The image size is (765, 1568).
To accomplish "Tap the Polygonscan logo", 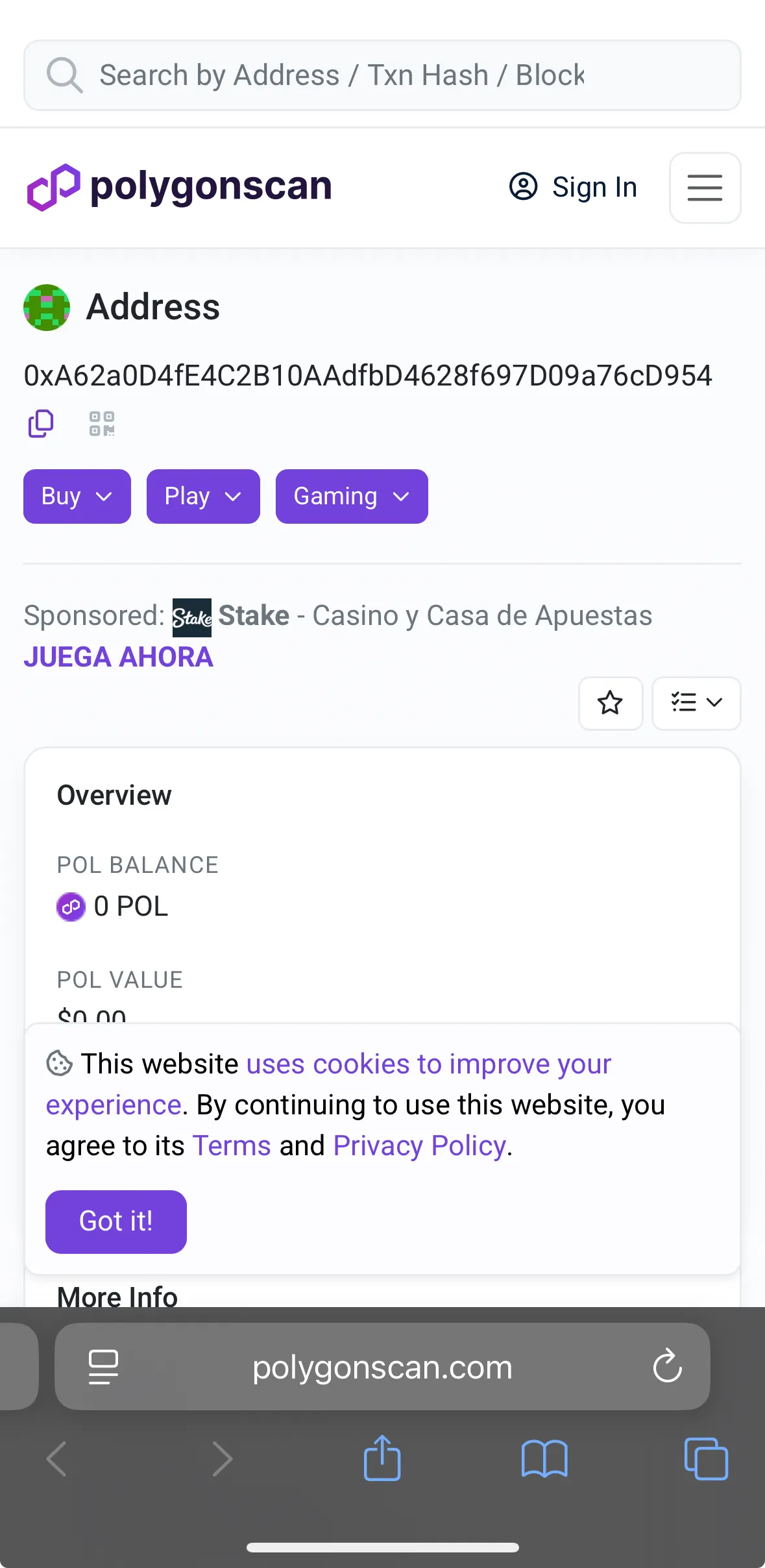I will click(x=179, y=187).
